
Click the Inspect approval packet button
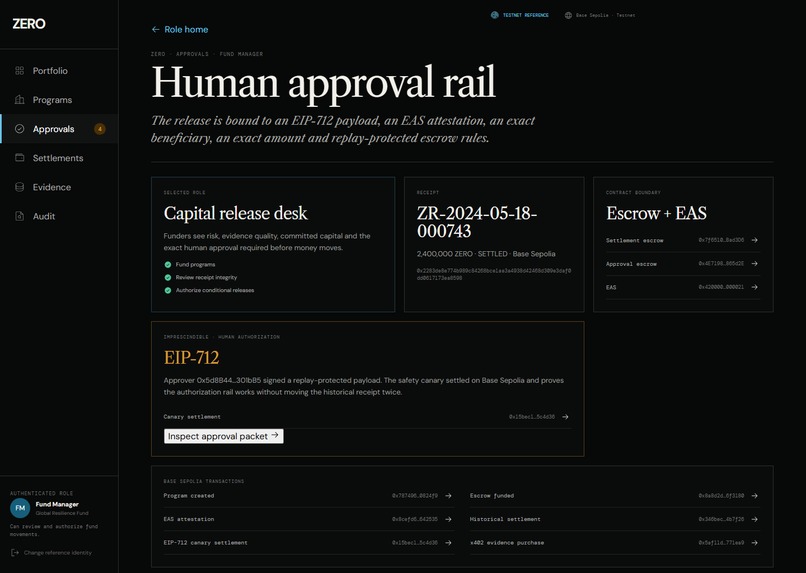pos(224,436)
